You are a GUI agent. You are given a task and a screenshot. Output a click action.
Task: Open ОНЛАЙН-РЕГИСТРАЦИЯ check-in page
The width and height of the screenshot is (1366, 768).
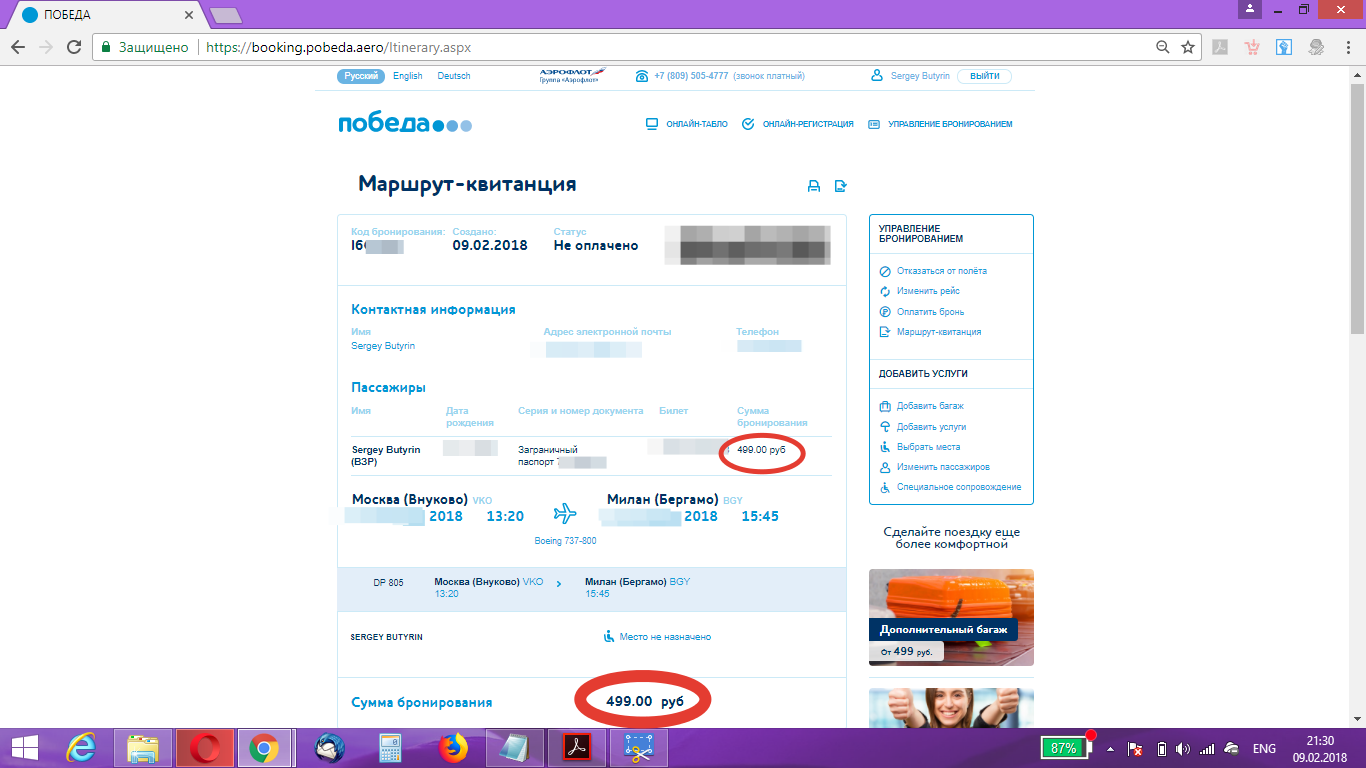point(798,124)
